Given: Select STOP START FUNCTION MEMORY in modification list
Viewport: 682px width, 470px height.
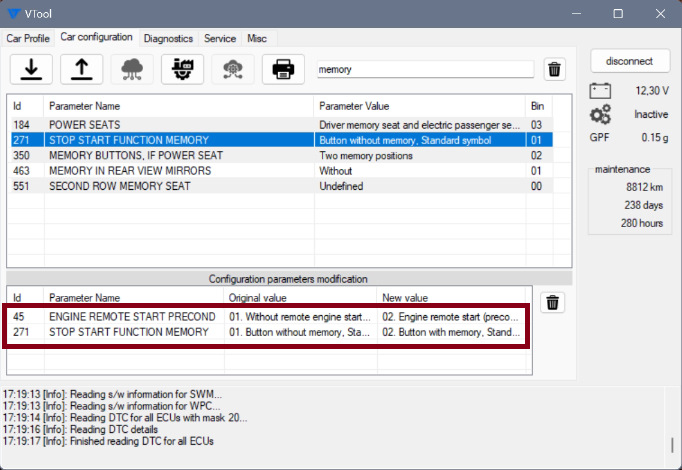Looking at the screenshot, I should (x=266, y=332).
